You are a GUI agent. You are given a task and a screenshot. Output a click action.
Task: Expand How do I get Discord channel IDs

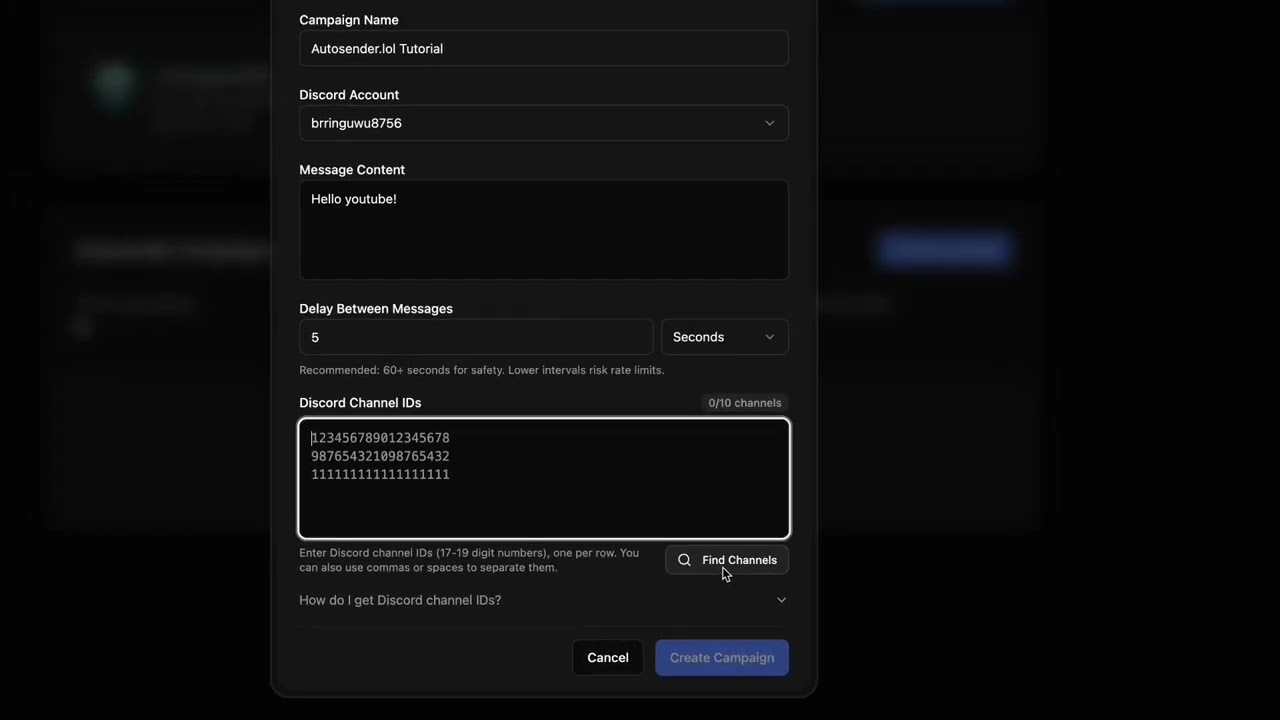pos(543,600)
